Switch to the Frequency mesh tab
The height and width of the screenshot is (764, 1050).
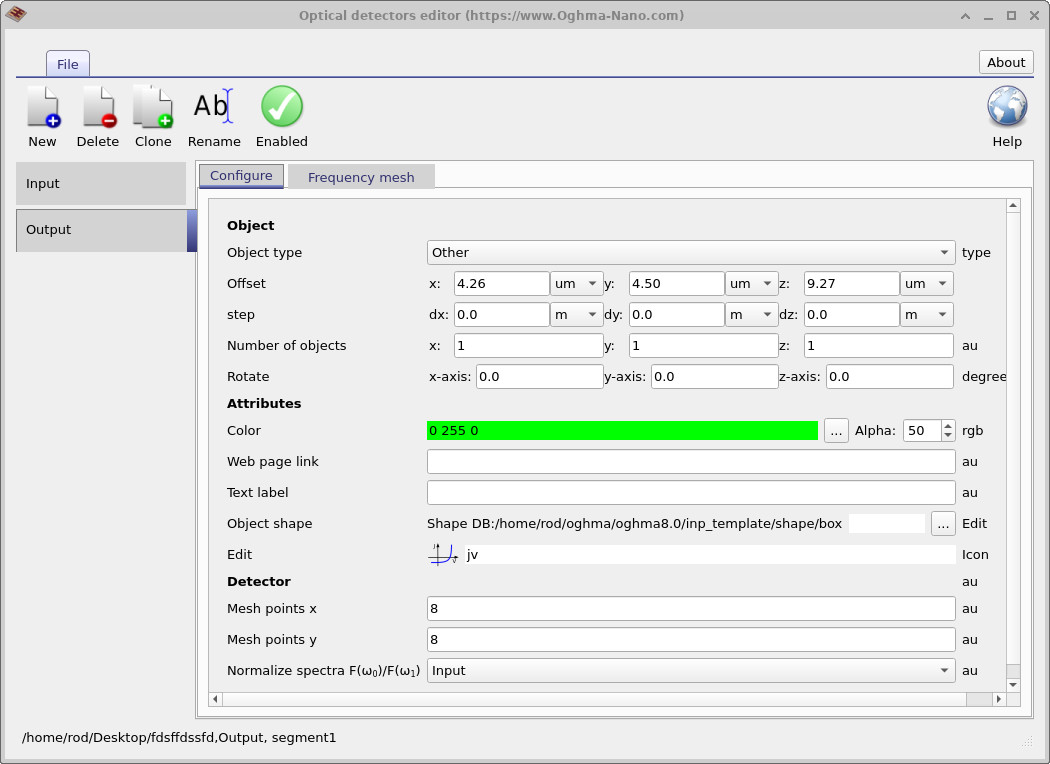[360, 176]
